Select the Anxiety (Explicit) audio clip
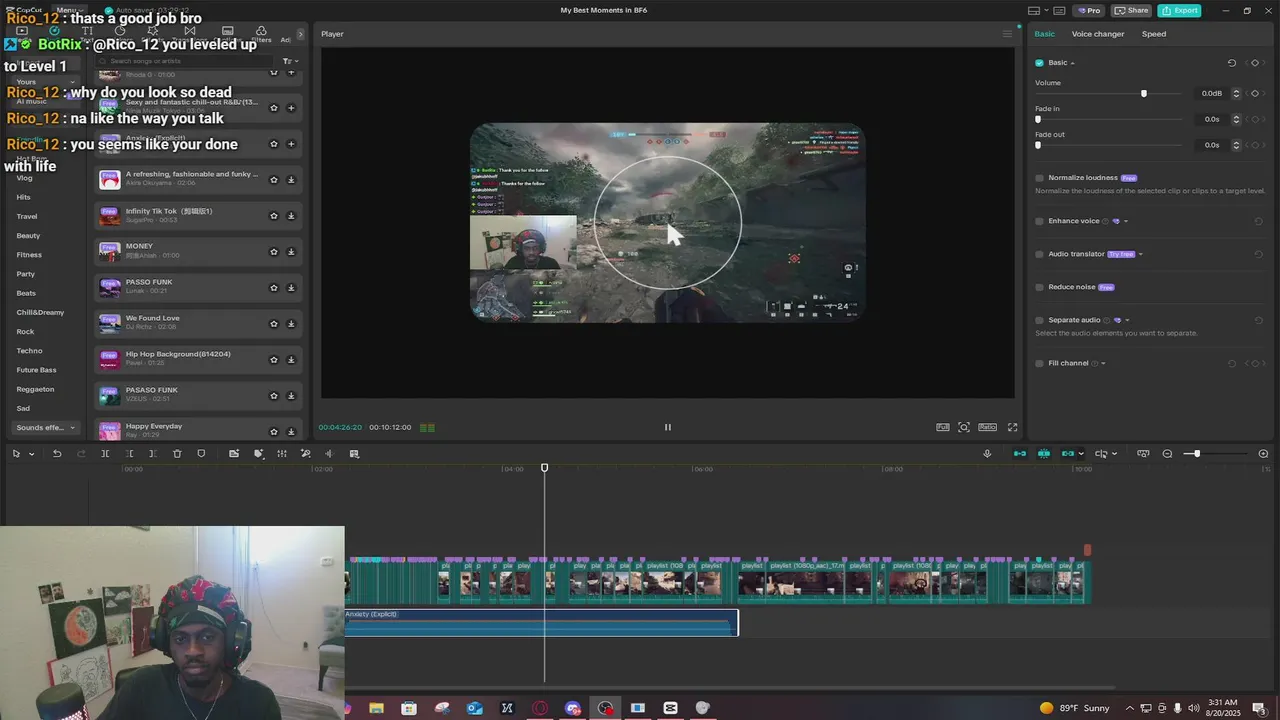This screenshot has width=1280, height=720. point(541,622)
